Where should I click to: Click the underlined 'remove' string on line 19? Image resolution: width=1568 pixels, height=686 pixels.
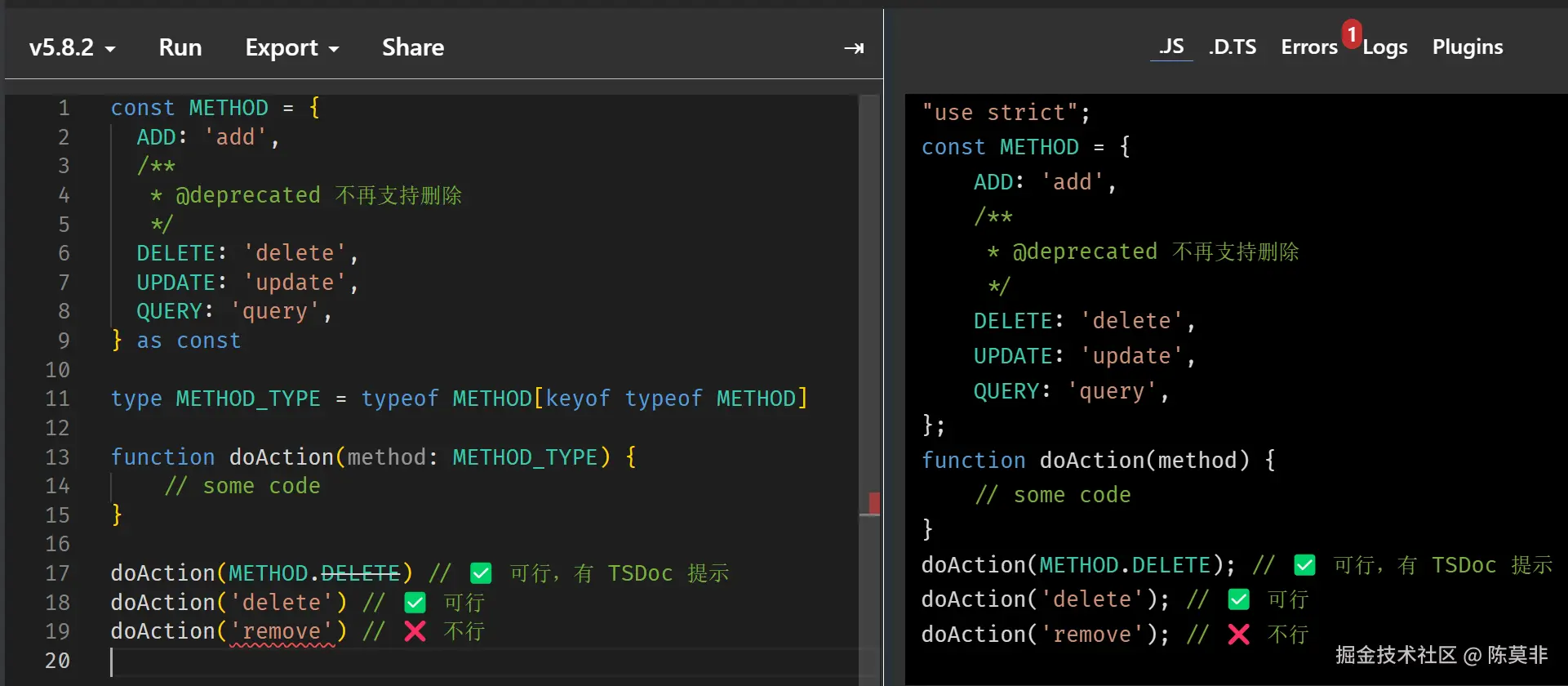282,631
